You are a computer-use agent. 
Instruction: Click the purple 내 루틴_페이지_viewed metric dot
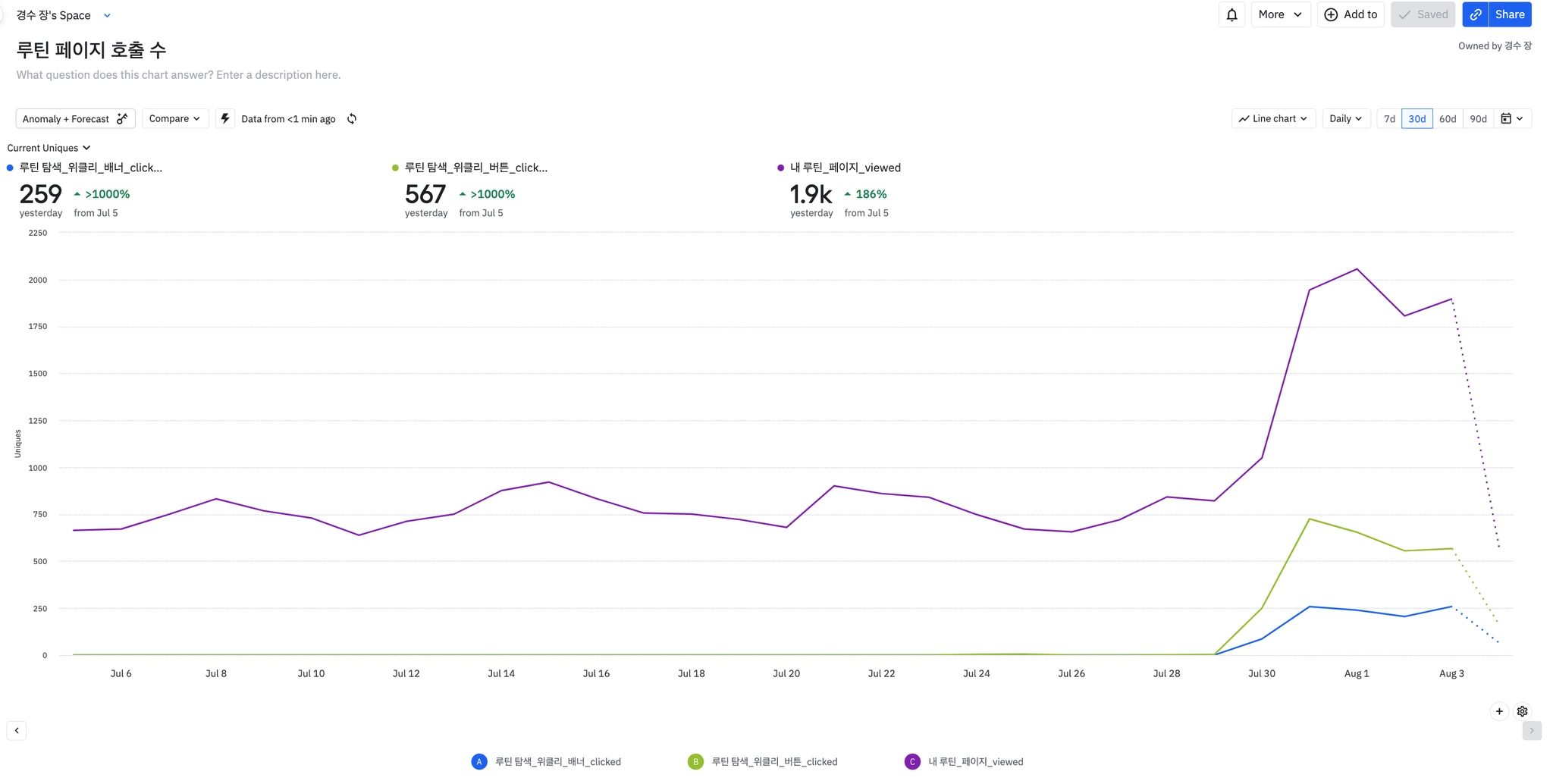click(780, 168)
